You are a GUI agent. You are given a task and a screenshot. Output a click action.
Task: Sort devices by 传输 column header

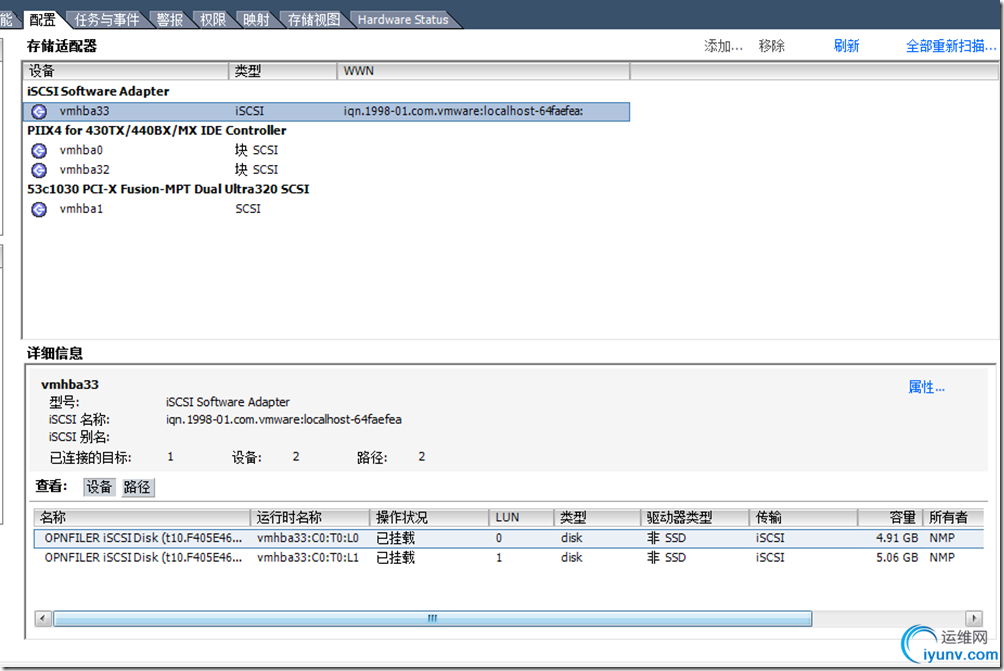click(x=804, y=517)
